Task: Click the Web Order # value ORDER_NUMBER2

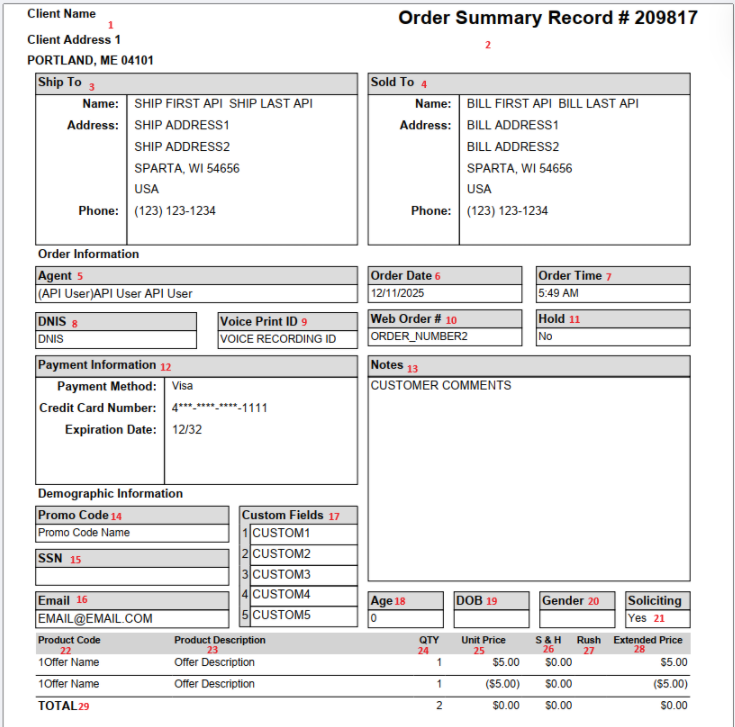Action: coord(444,337)
